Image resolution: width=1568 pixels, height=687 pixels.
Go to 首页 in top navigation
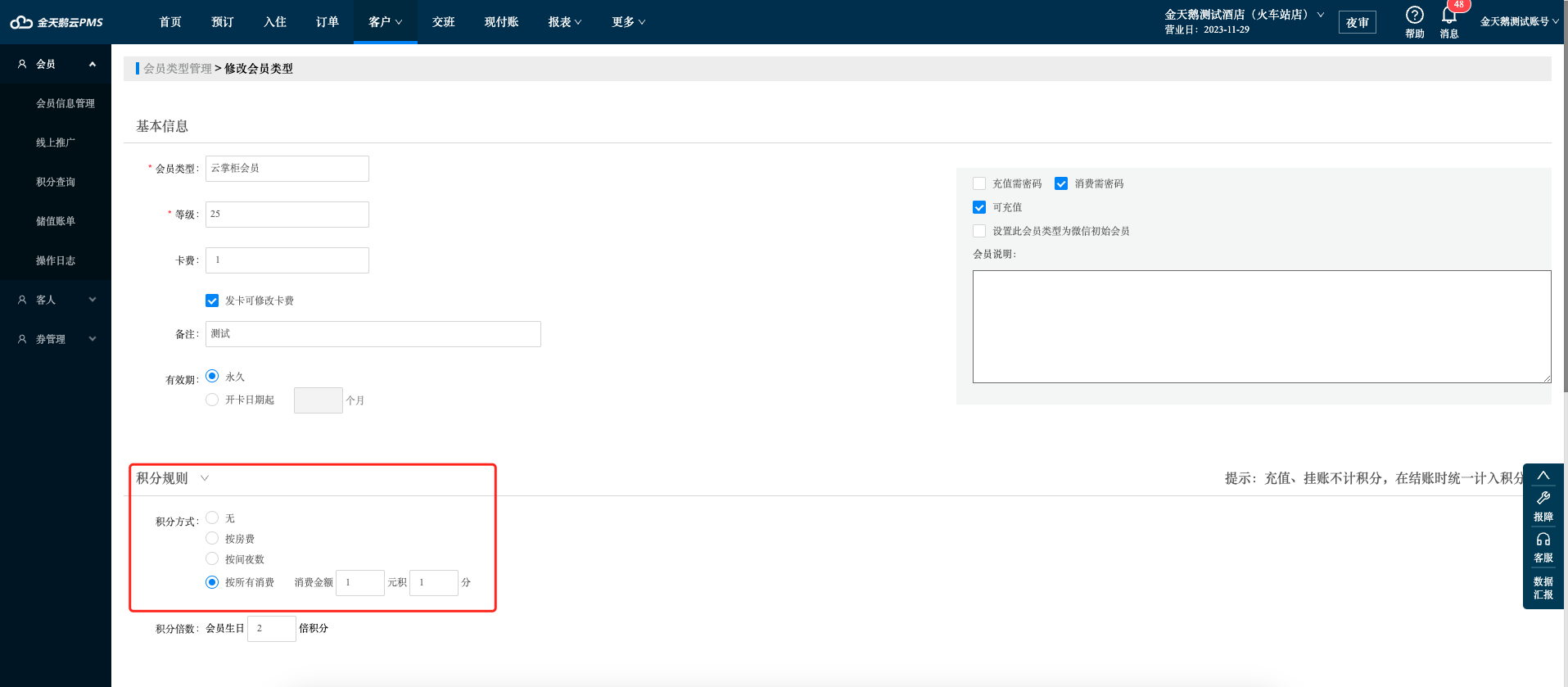pos(170,22)
